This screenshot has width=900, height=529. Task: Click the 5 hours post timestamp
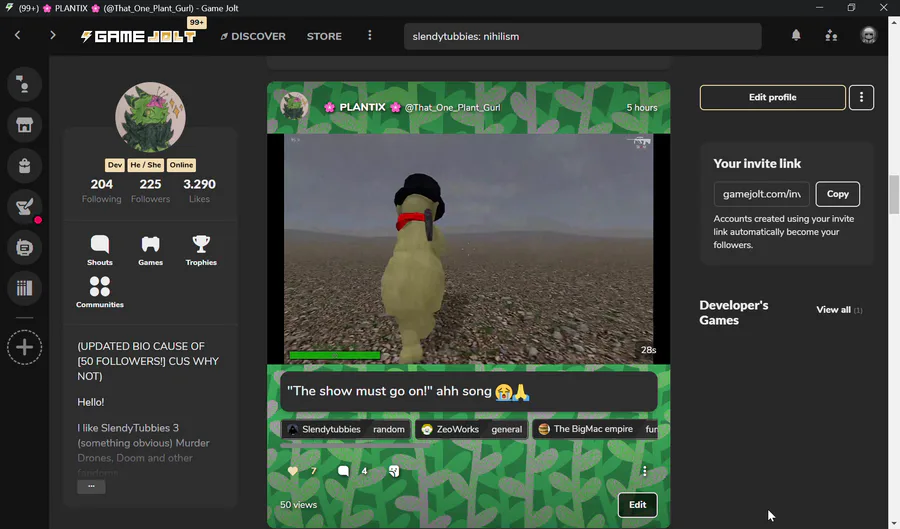pyautogui.click(x=642, y=107)
